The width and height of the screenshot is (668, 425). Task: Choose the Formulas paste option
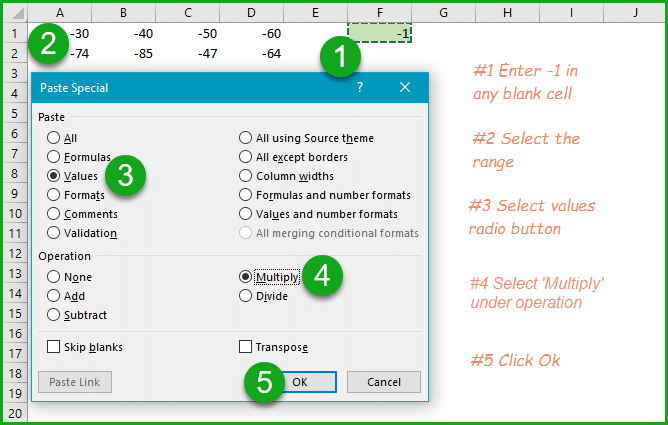[x=53, y=157]
